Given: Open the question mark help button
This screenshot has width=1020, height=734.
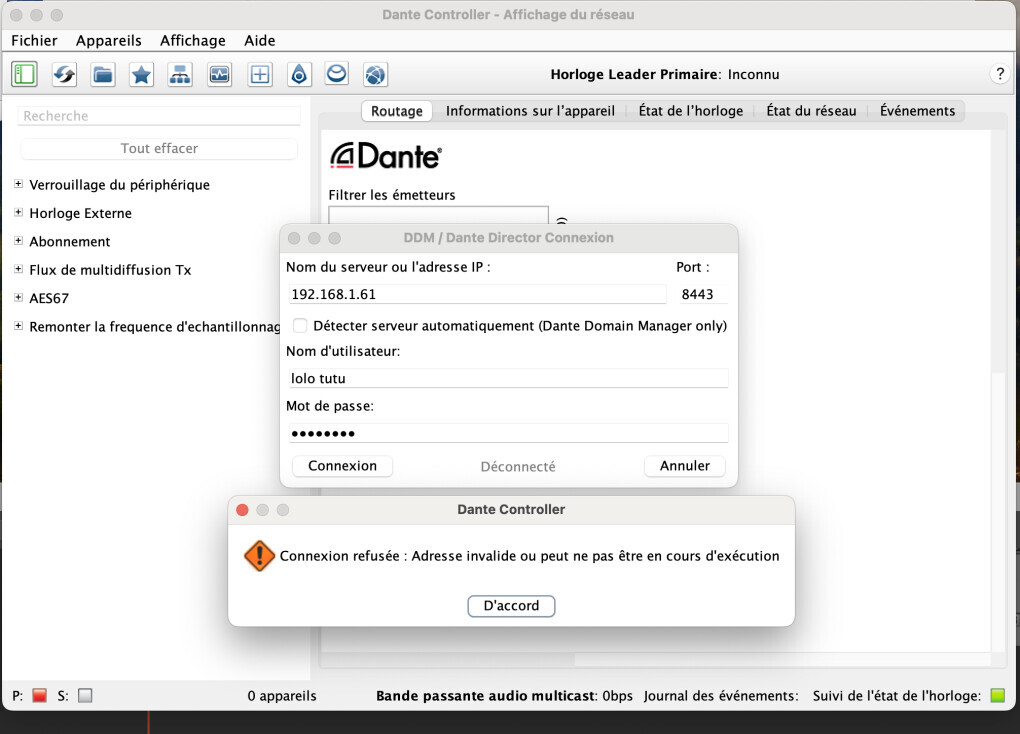Looking at the screenshot, I should [1000, 74].
